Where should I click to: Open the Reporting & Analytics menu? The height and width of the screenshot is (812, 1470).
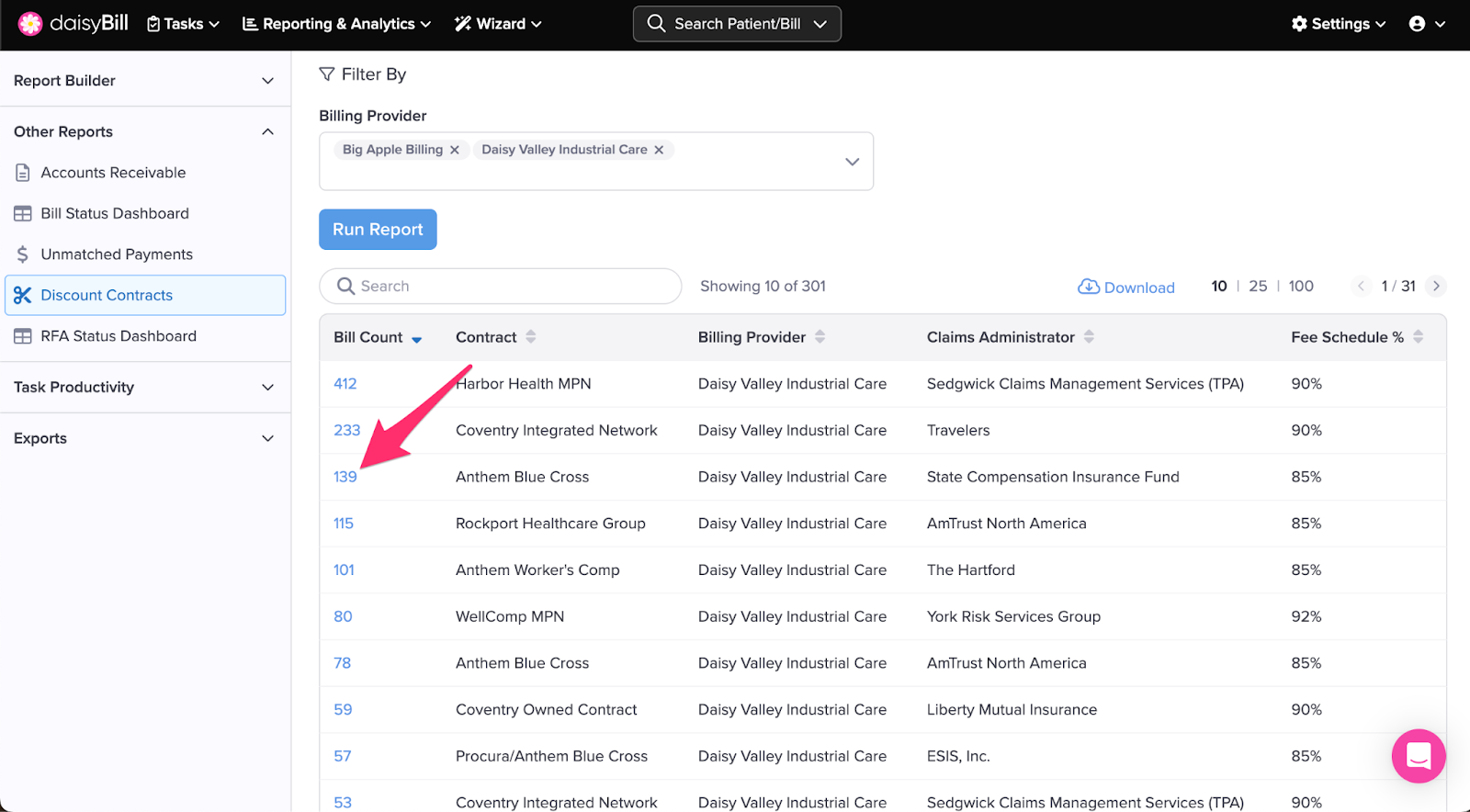[x=336, y=24]
